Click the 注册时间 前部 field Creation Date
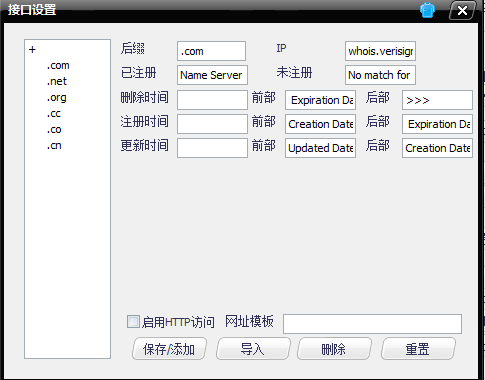485x380 pixels. [320, 124]
